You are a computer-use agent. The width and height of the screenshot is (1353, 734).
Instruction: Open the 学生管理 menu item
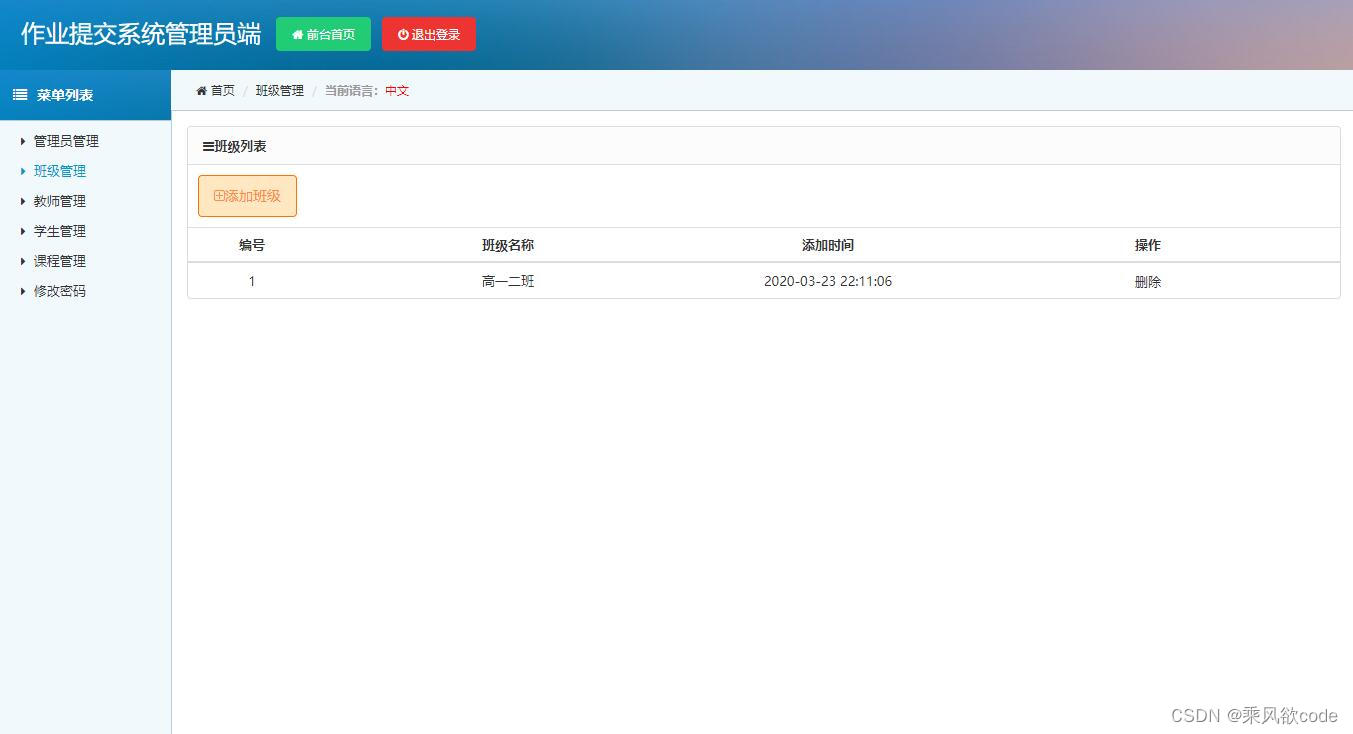[x=60, y=231]
